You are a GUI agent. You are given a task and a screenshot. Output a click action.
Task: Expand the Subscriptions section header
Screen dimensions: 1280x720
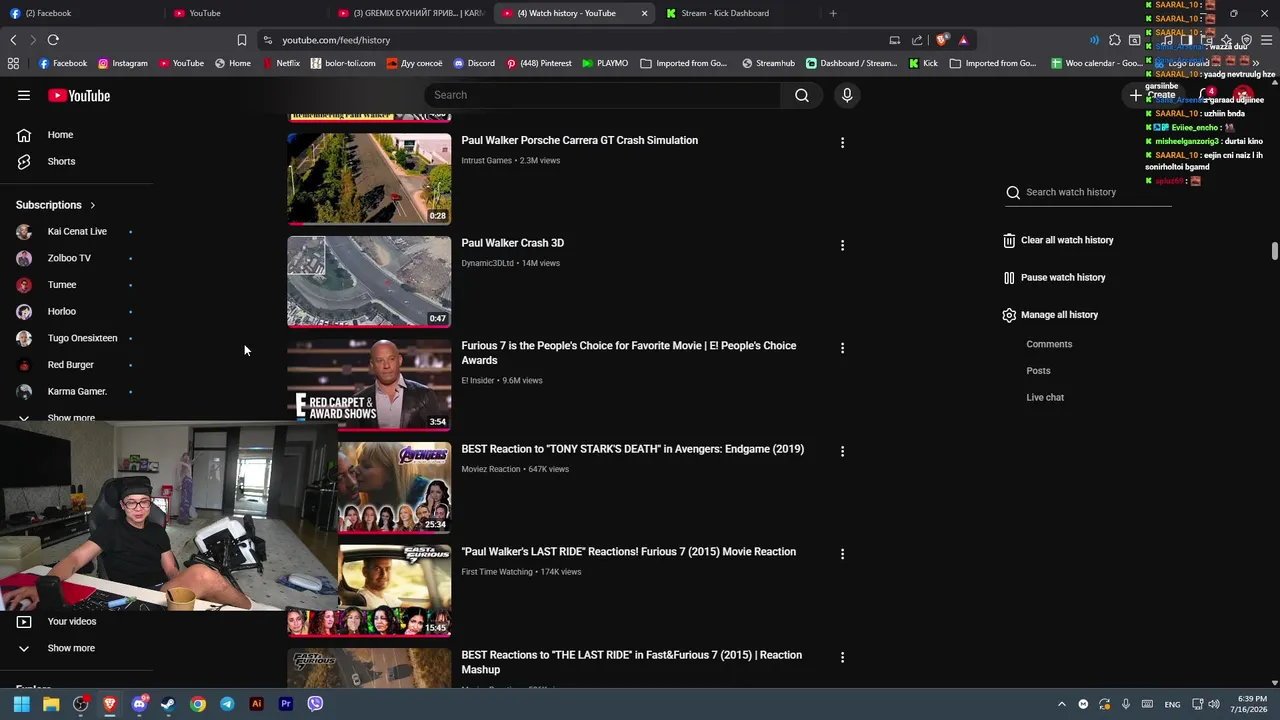56,205
